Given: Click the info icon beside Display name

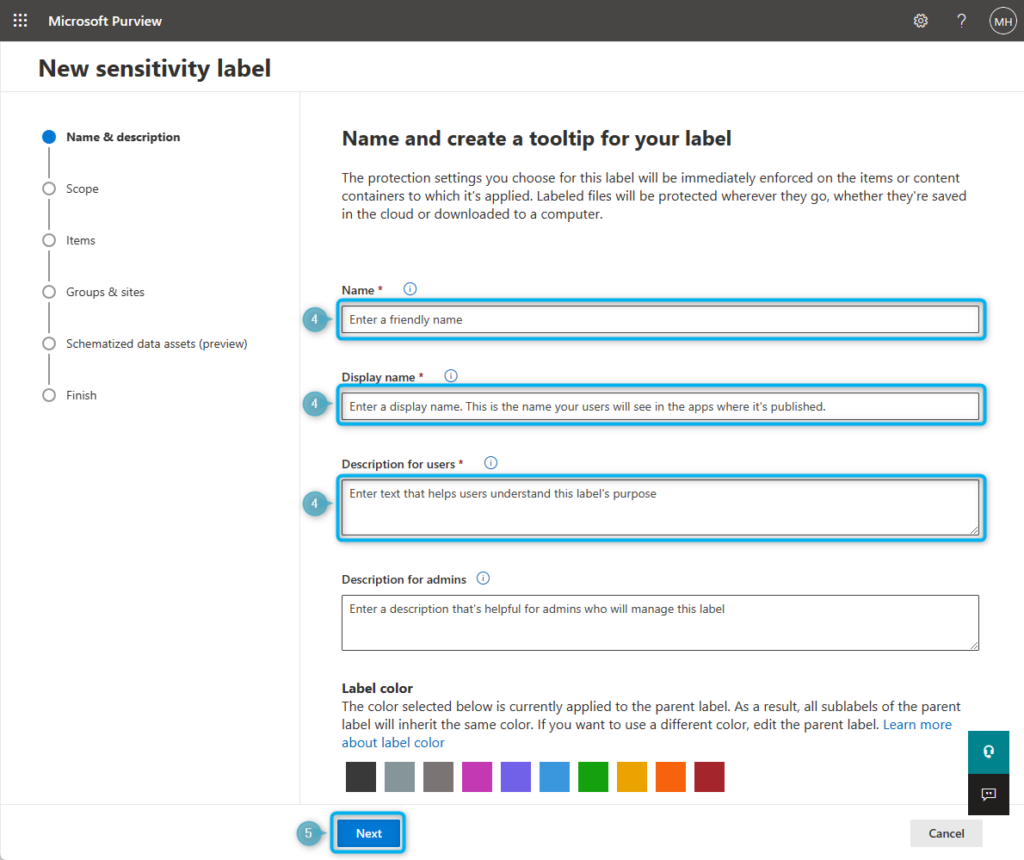Looking at the screenshot, I should pos(450,375).
